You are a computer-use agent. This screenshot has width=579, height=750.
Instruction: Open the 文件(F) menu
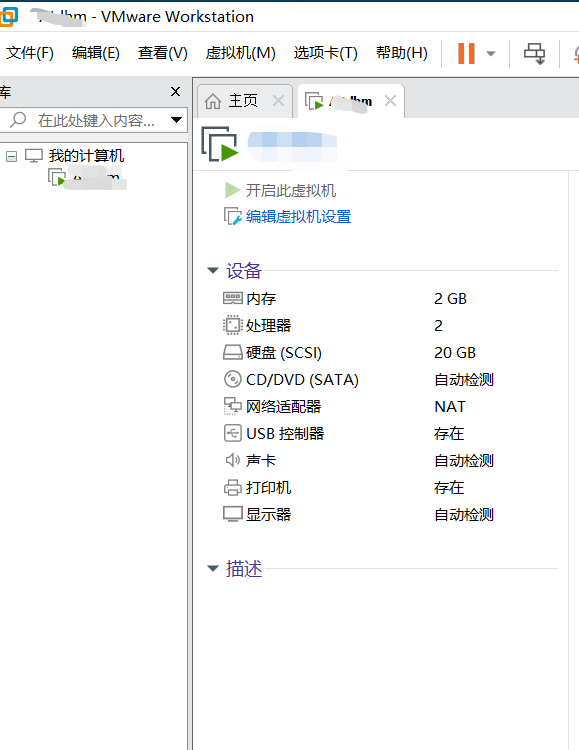tap(30, 53)
